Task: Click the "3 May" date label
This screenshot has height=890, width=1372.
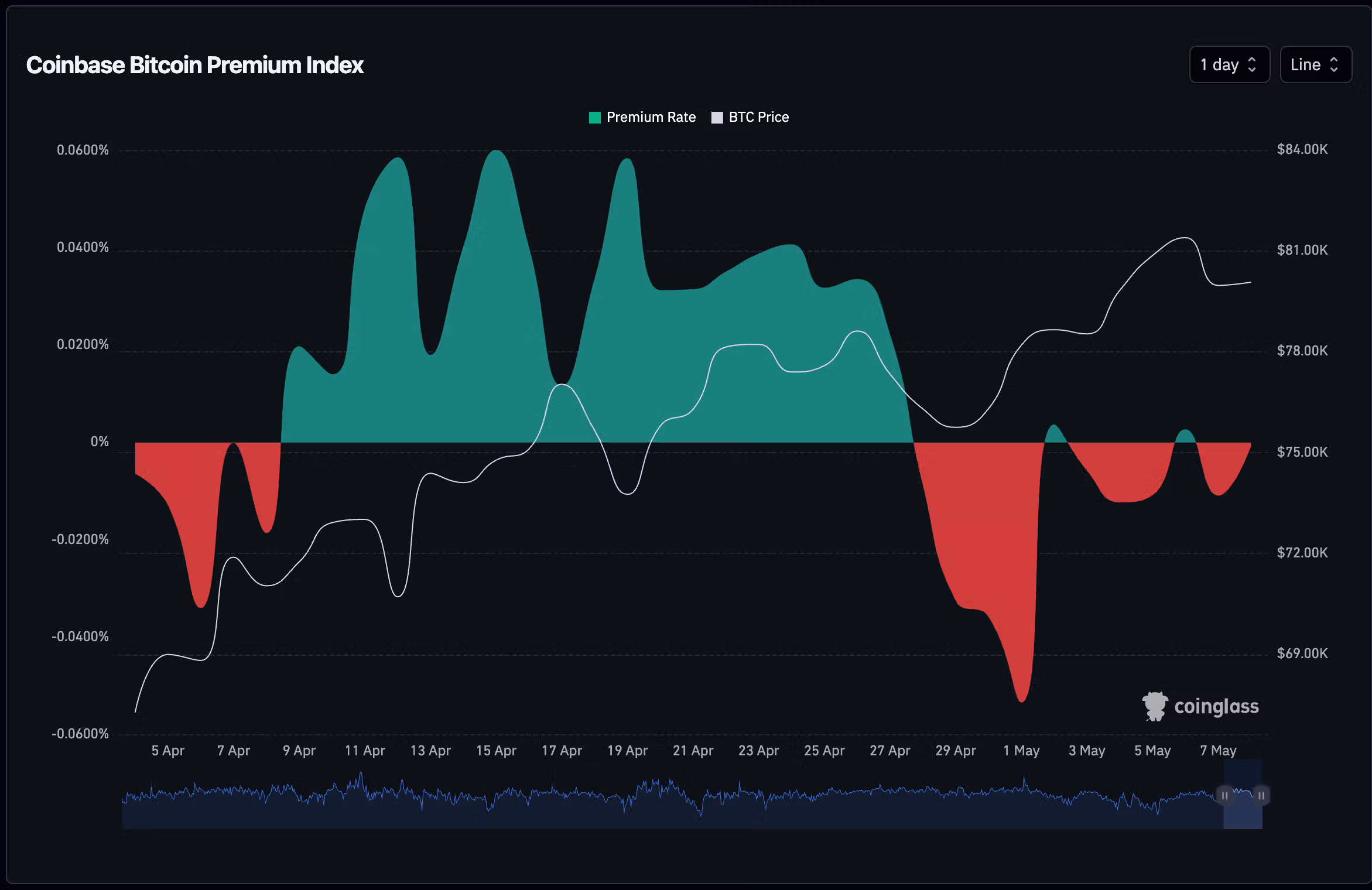Action: point(1087,751)
